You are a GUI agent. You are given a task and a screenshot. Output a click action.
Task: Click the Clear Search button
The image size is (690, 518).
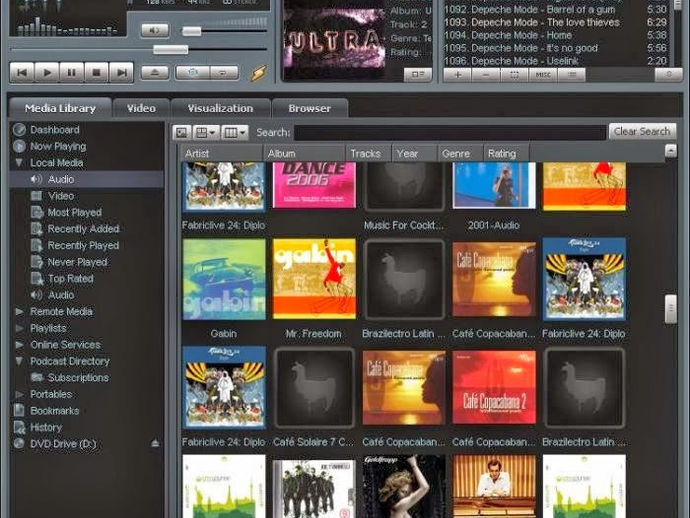tap(642, 131)
